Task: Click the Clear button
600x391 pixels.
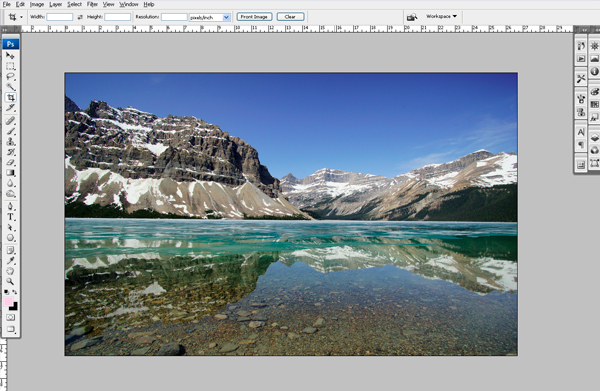Action: click(290, 17)
